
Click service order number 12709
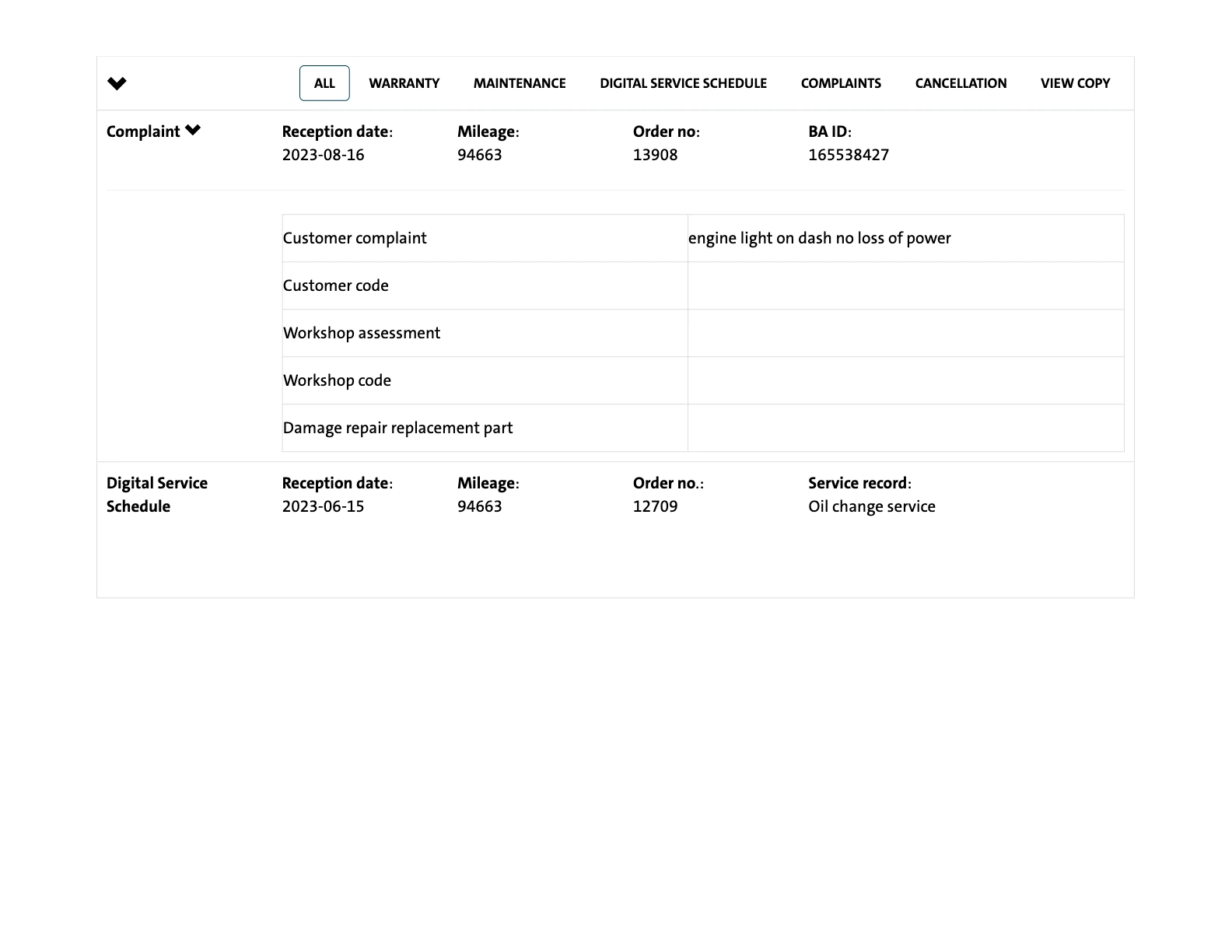click(x=655, y=506)
